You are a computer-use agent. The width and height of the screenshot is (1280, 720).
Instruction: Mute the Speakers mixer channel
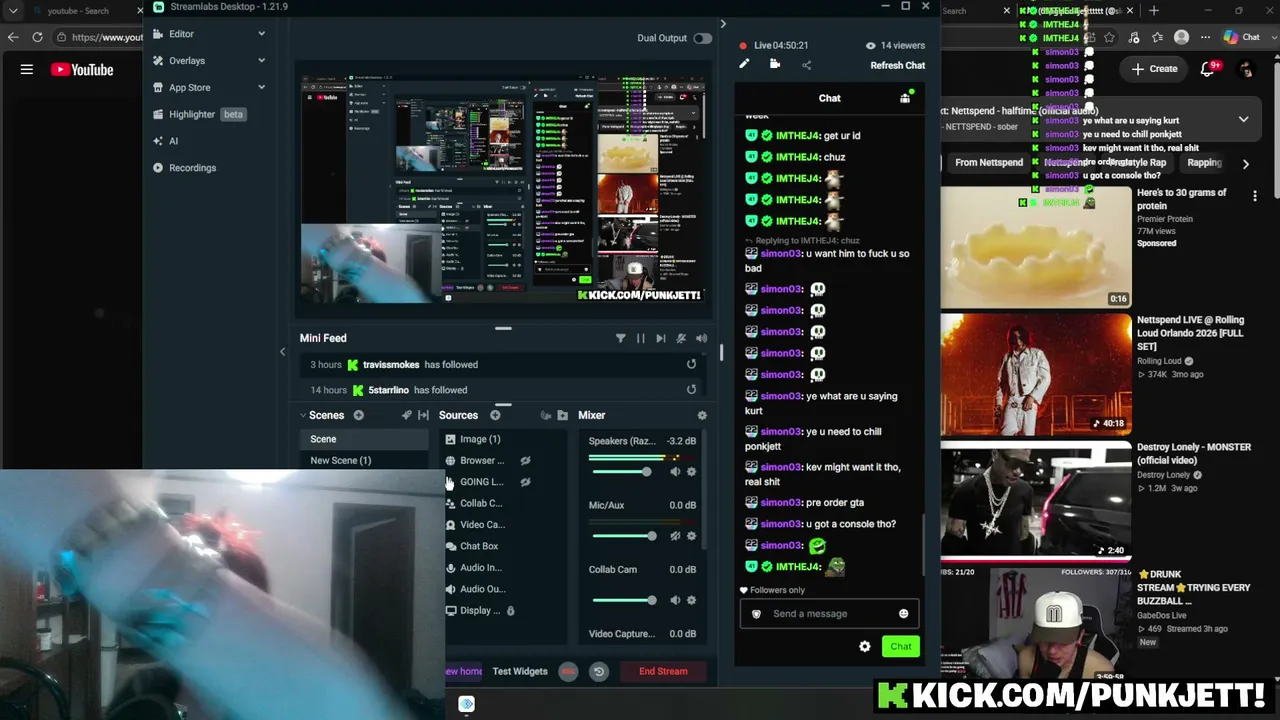675,472
